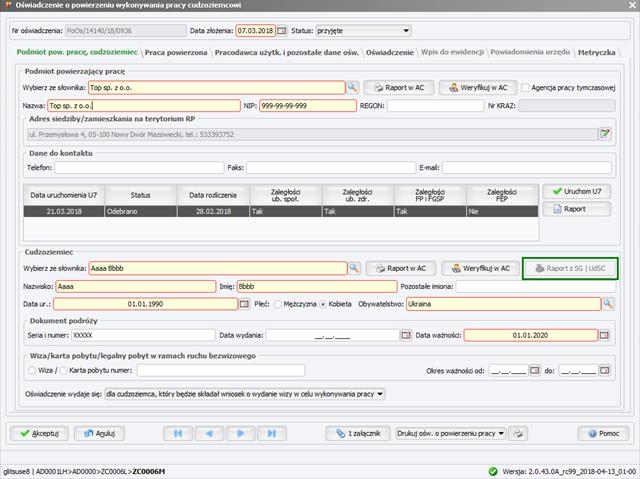
Task: Open Drukuj ośw. o powierzeniu pracy dropdown
Action: tap(451, 433)
